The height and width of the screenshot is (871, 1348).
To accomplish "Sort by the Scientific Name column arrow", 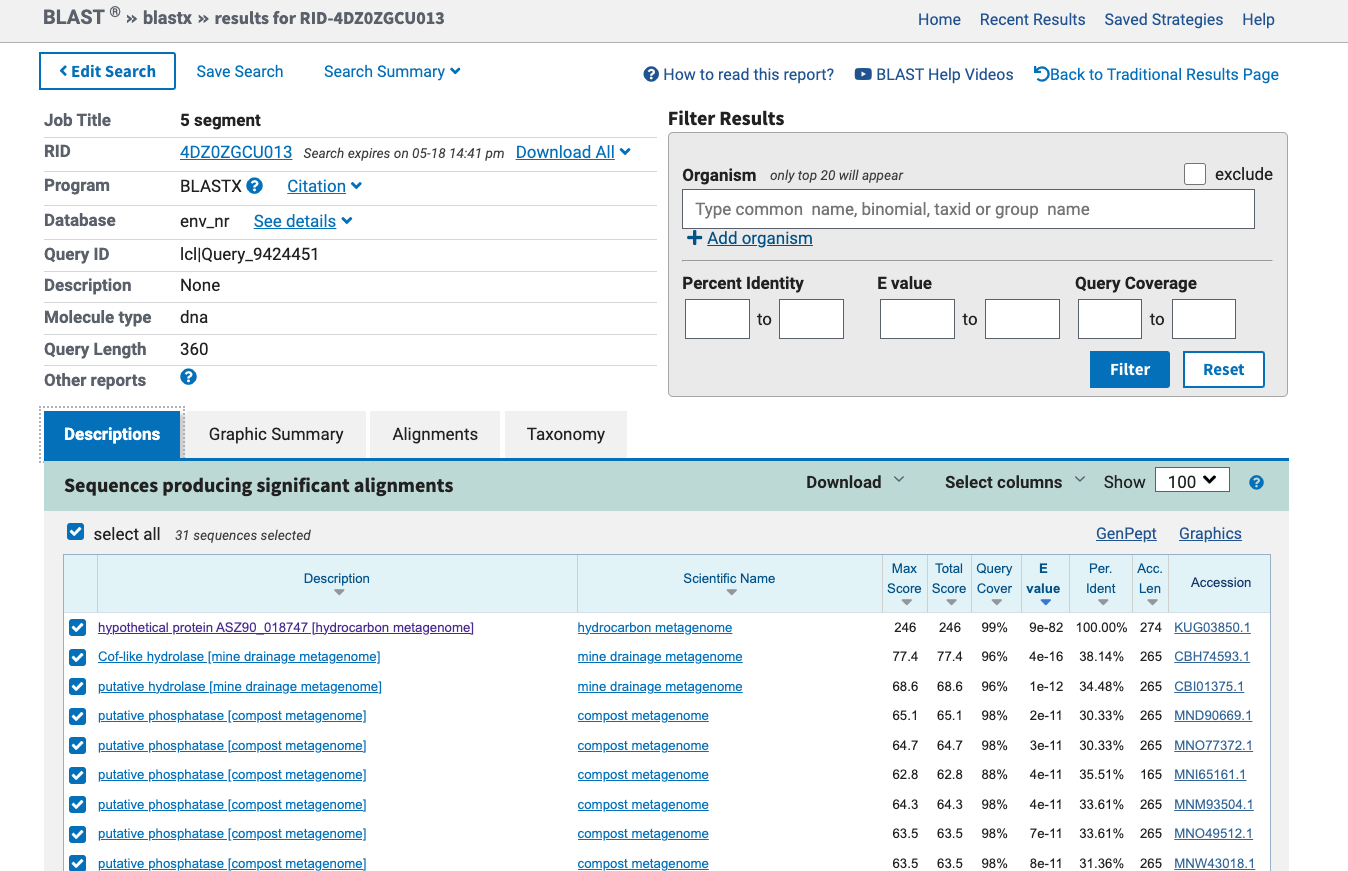I will coord(731,593).
